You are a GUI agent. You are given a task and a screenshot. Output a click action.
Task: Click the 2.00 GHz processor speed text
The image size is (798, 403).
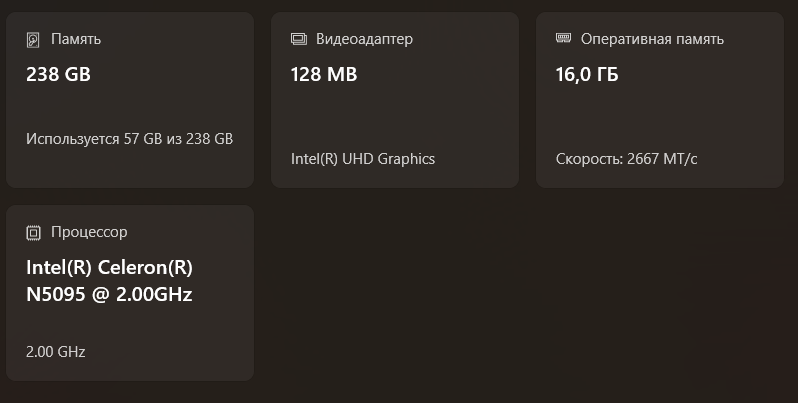[56, 351]
